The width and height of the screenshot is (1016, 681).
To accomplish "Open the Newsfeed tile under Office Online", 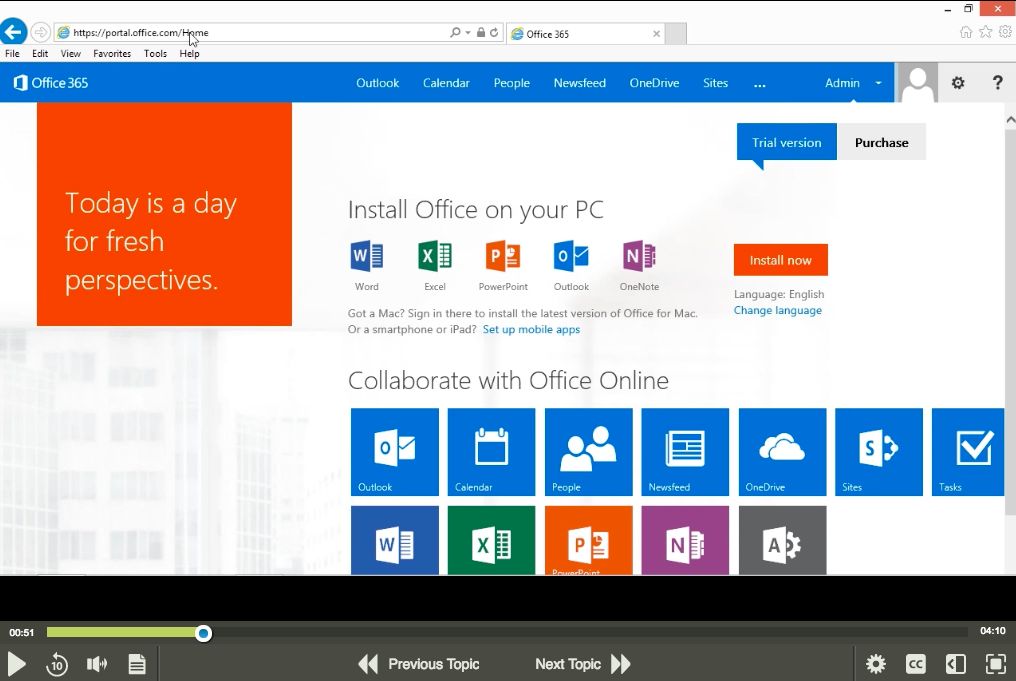I will 685,452.
